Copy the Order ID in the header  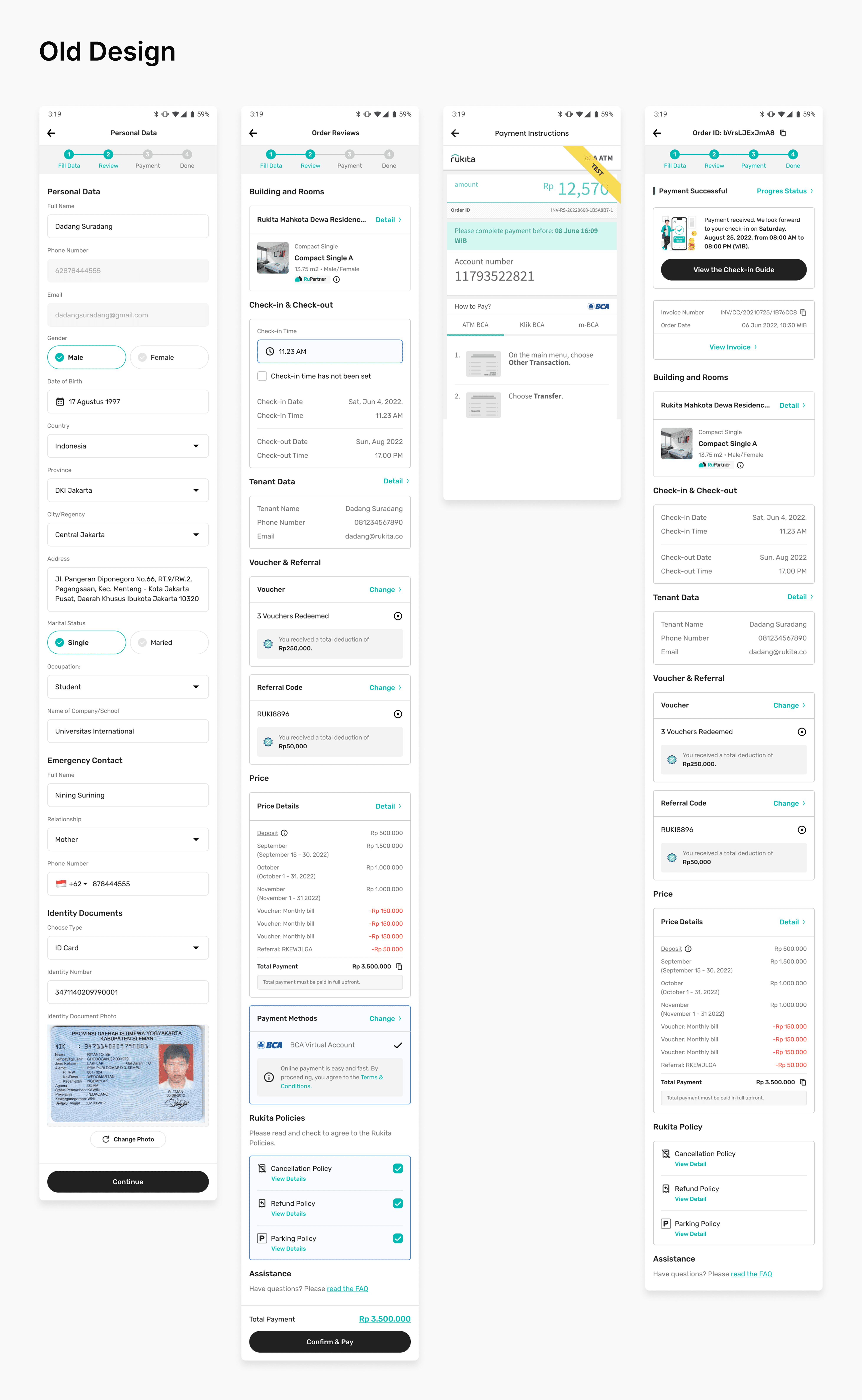tap(783, 133)
